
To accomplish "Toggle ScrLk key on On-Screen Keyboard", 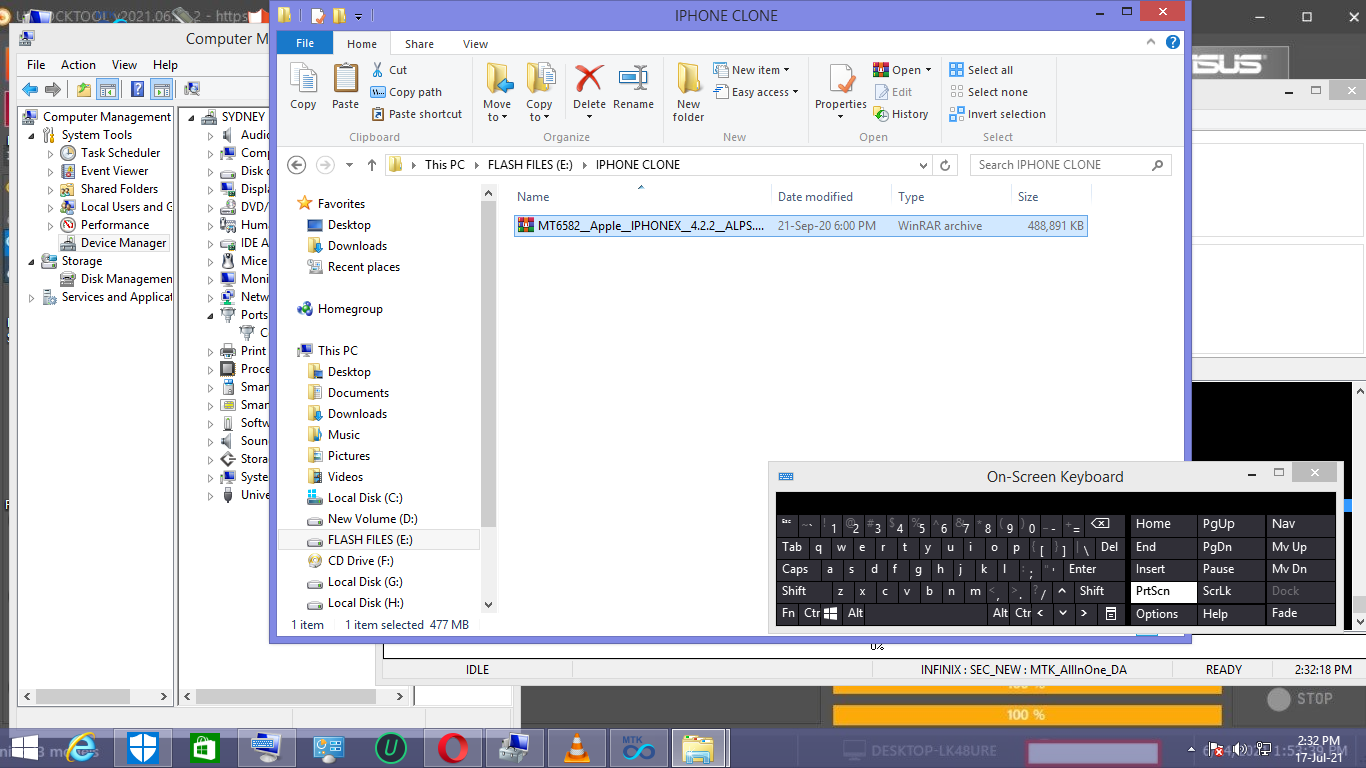I will (x=1231, y=592).
